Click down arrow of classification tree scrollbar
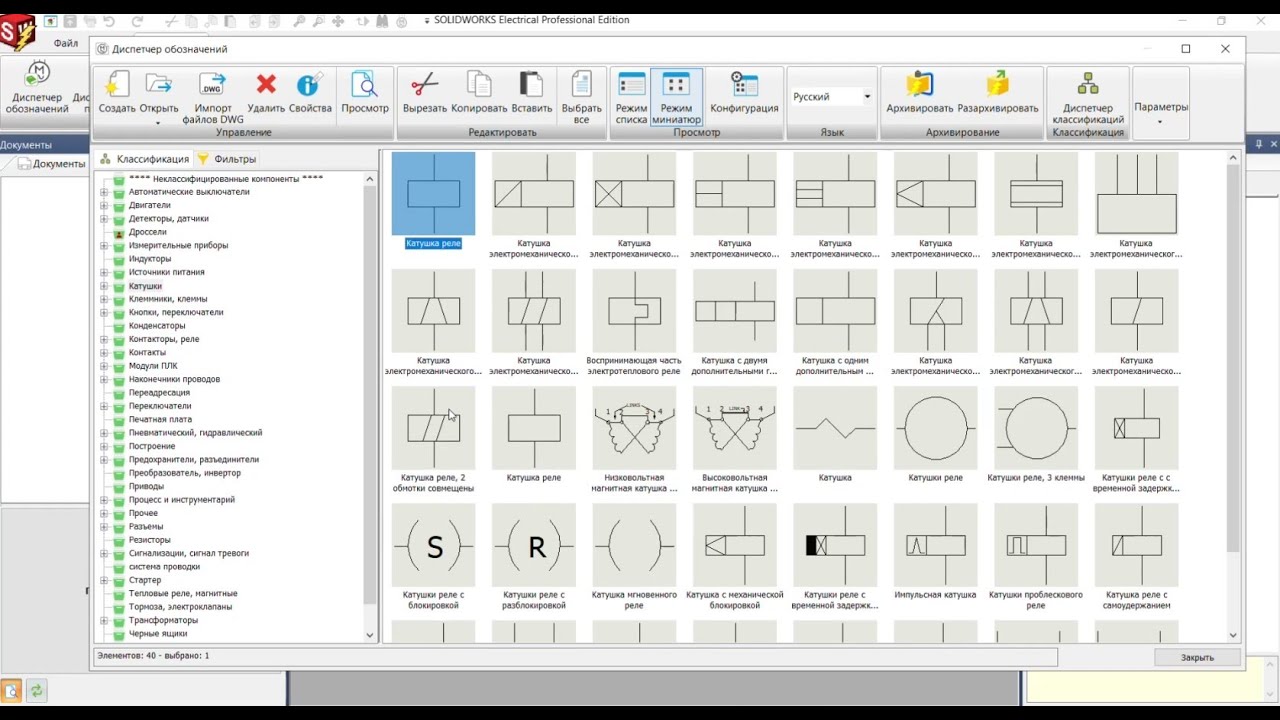1280x720 pixels. click(x=370, y=635)
